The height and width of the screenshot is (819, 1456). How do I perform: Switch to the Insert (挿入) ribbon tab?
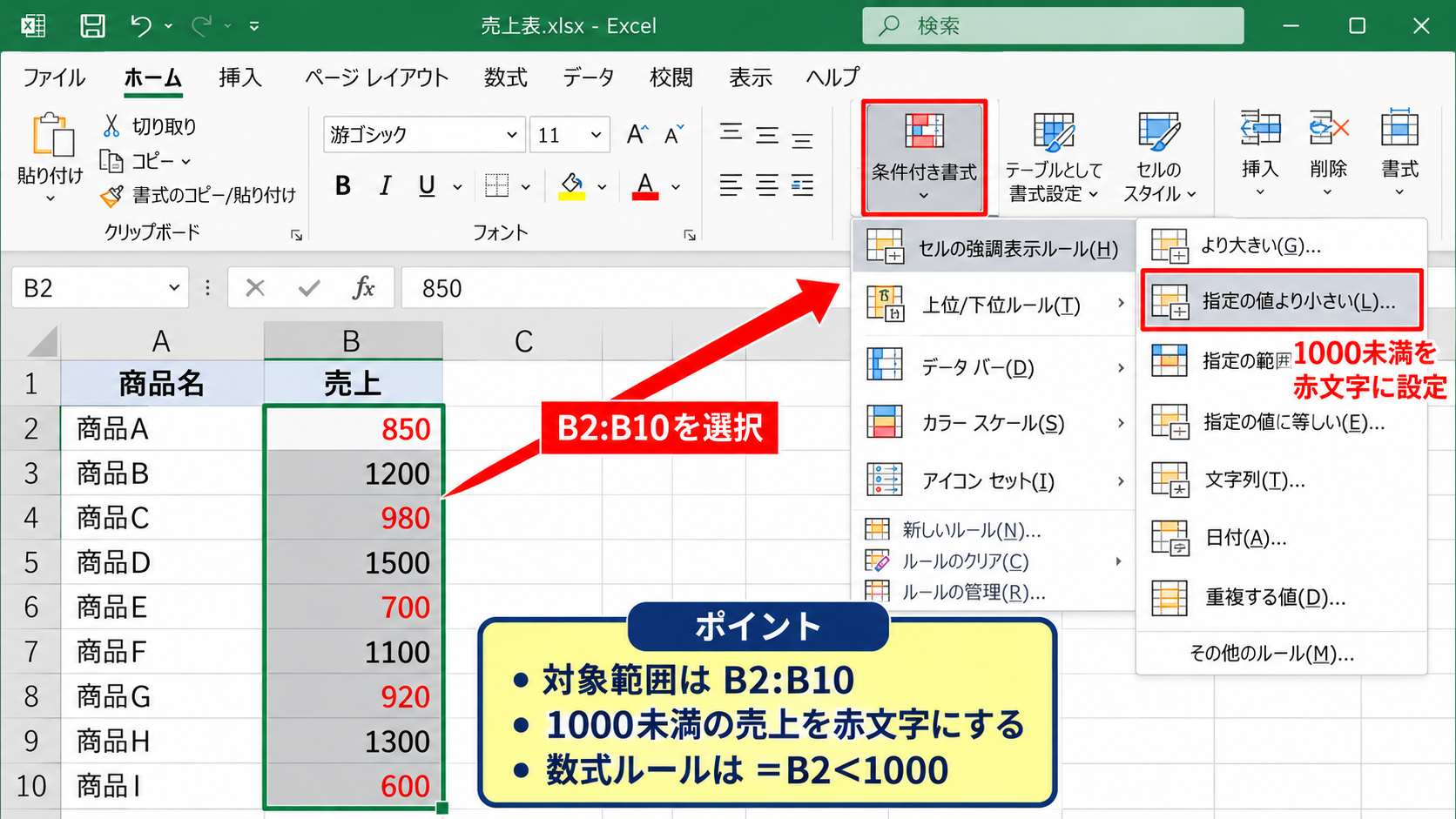coord(240,77)
